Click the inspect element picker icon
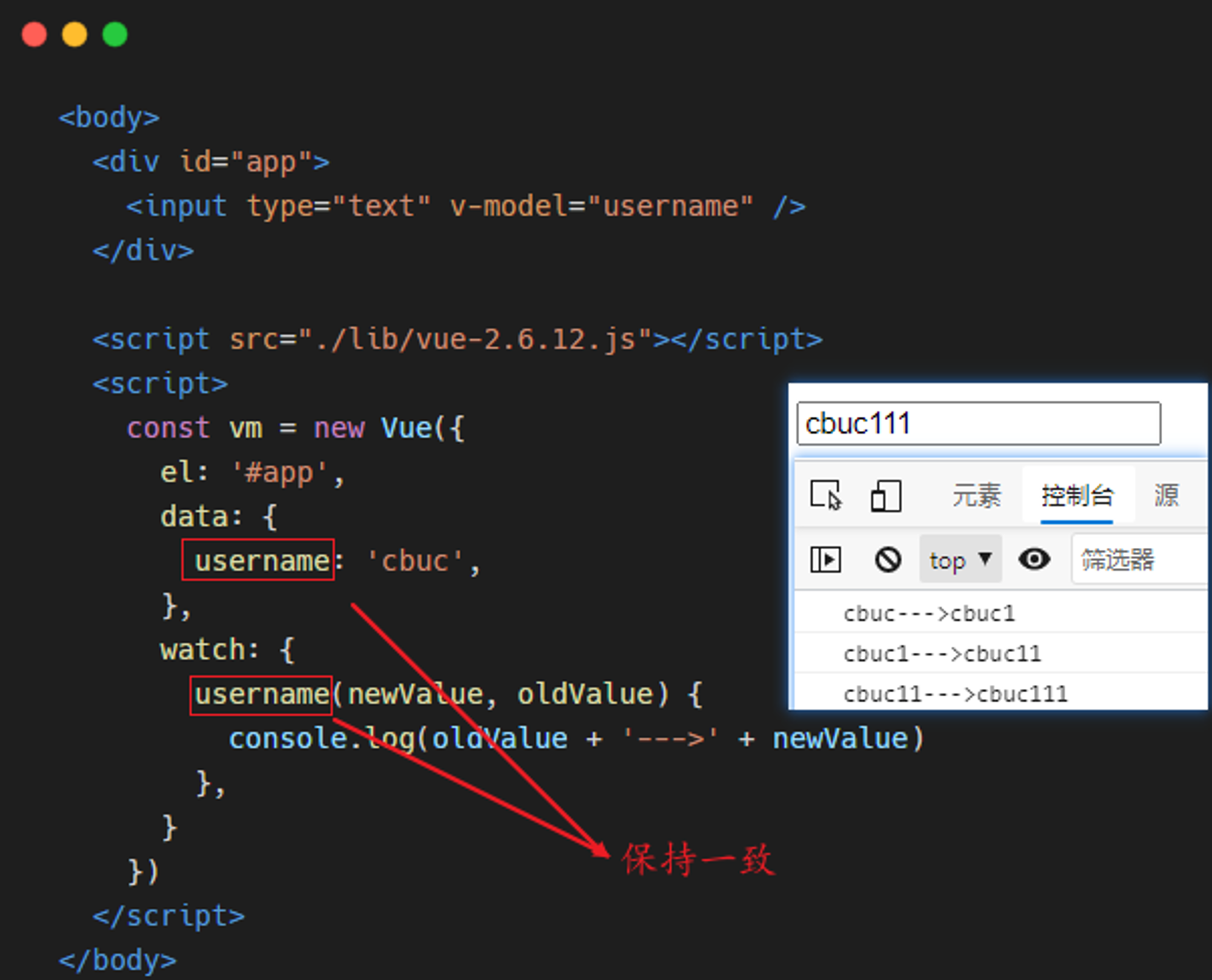 tap(826, 496)
